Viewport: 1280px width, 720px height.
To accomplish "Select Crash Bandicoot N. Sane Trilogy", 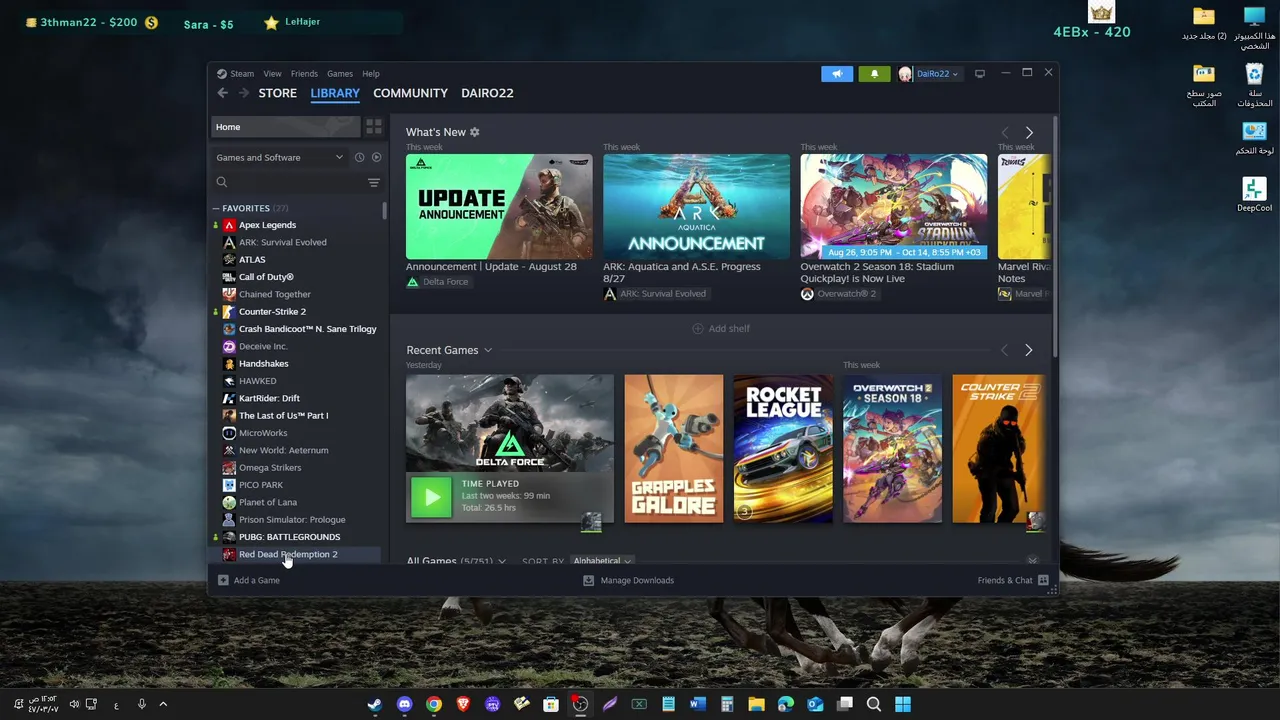I will 307,329.
